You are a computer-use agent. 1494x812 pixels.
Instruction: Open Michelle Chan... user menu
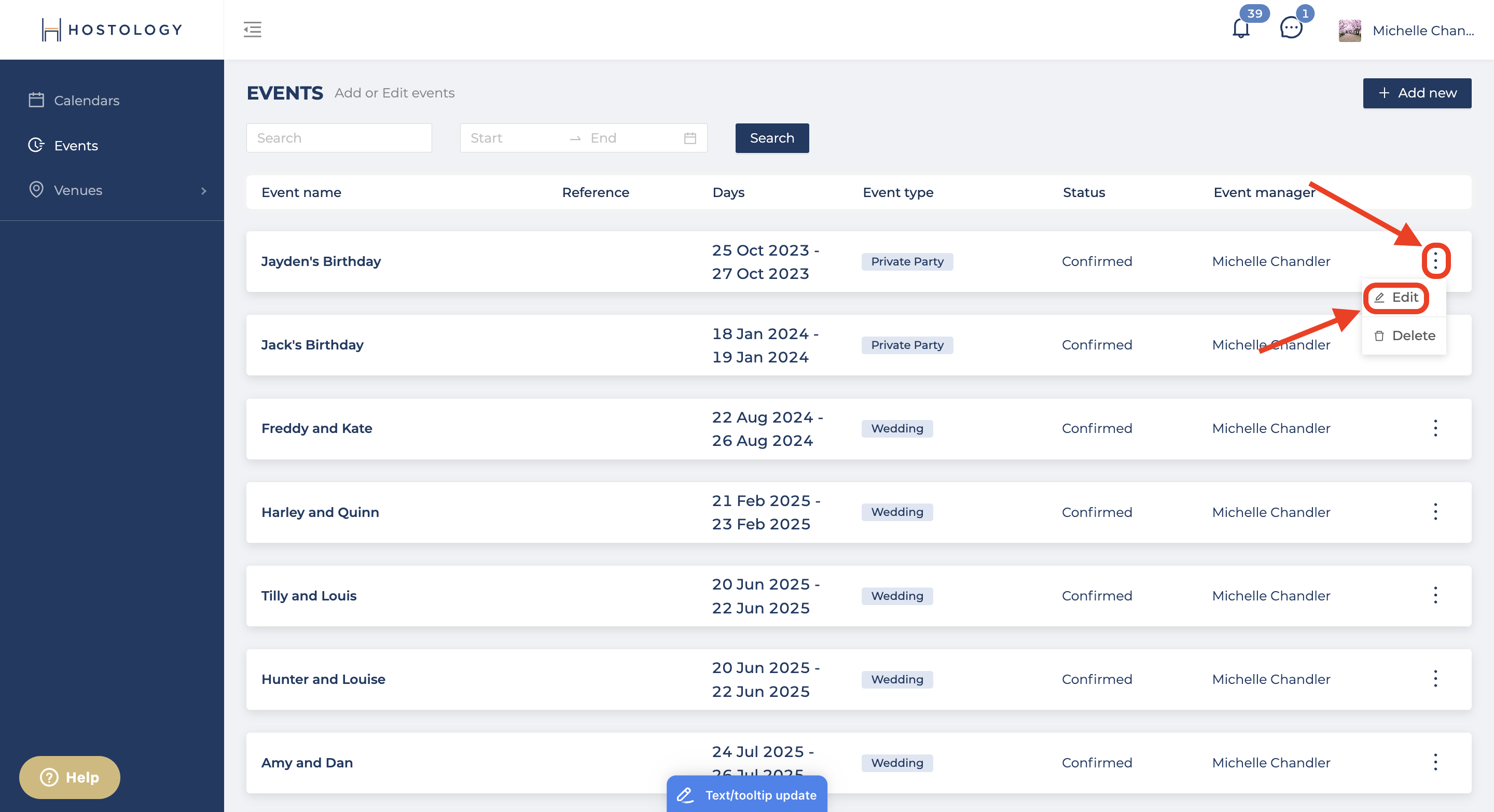(1423, 31)
